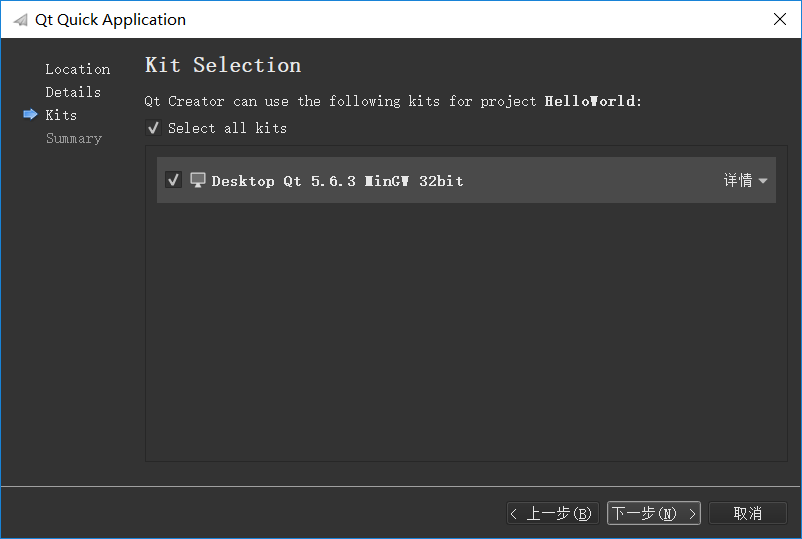Click the small triangle next to 详情
802x539 pixels.
coord(763,181)
